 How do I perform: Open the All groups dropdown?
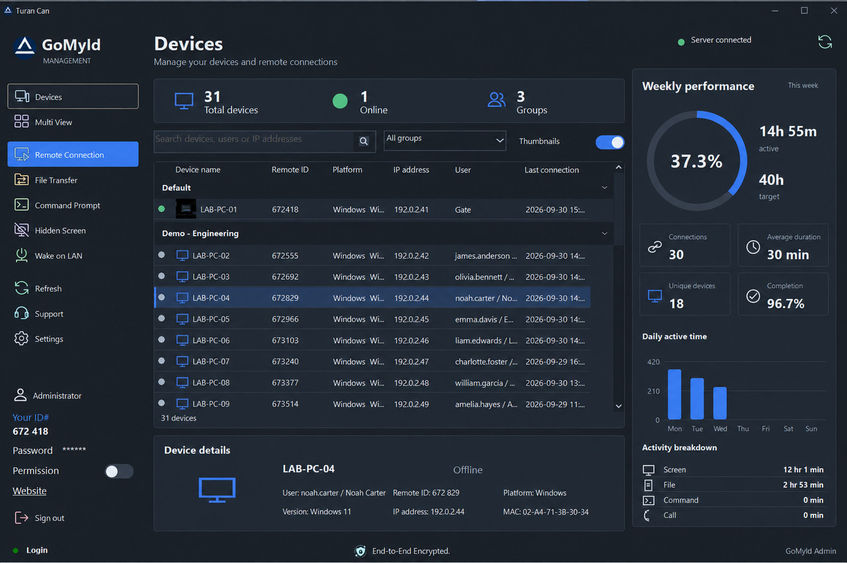[x=445, y=140]
